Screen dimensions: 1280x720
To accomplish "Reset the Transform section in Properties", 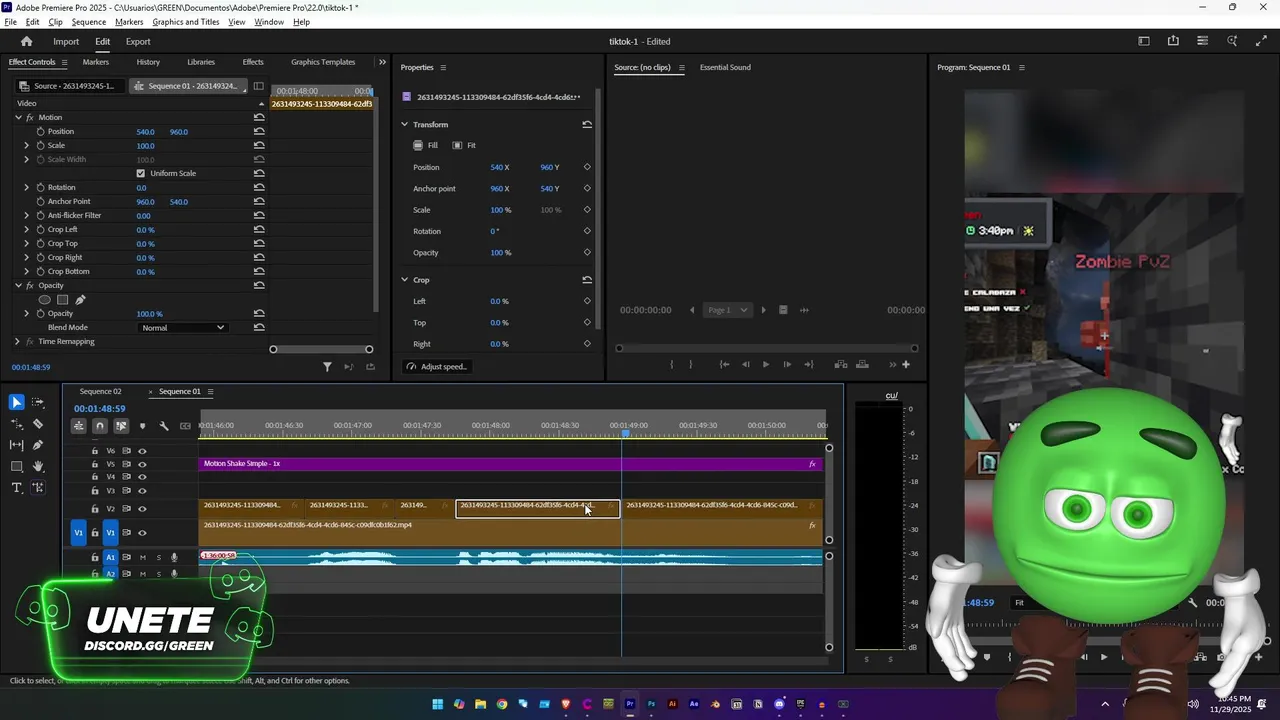I will tap(587, 124).
